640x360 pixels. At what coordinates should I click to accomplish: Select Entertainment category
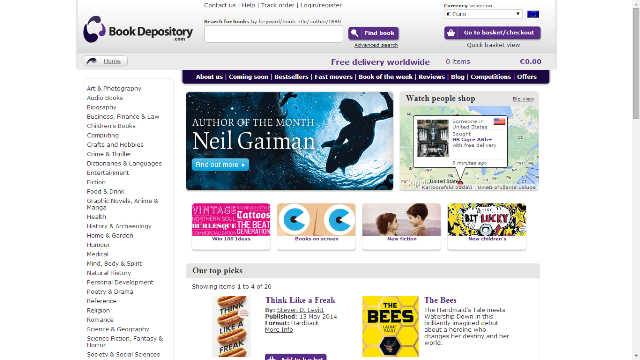point(108,173)
